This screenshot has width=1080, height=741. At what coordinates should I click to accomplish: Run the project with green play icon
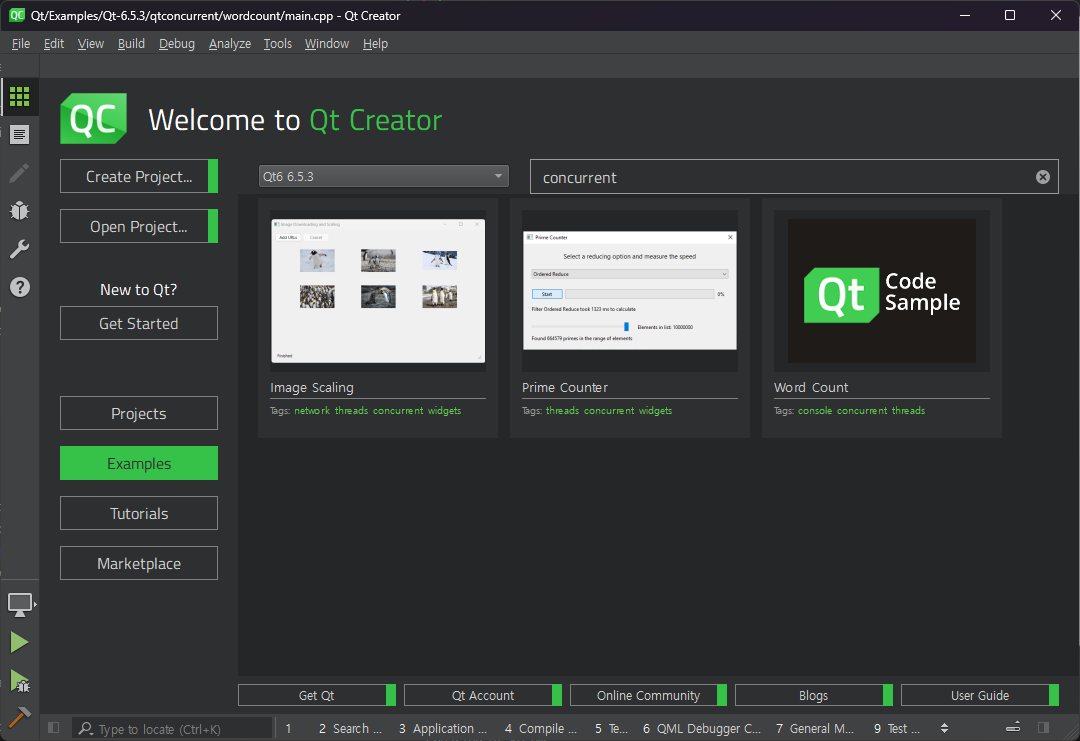pos(19,643)
